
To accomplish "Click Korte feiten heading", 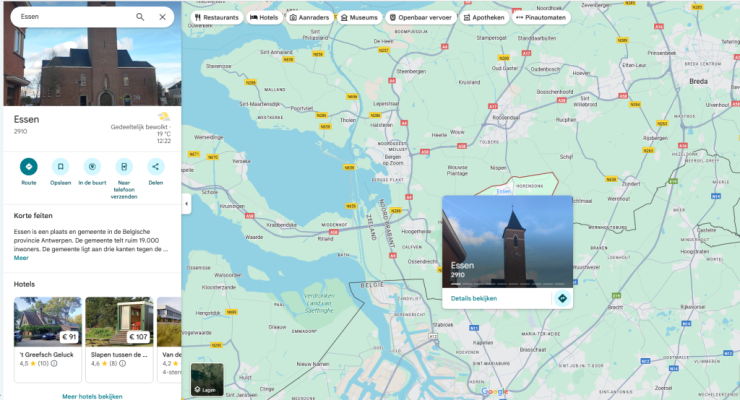I will 33,216.
